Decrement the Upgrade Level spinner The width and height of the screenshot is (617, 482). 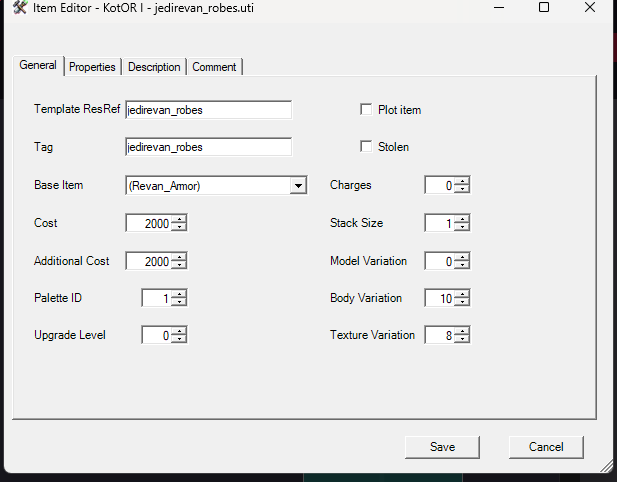(179, 339)
